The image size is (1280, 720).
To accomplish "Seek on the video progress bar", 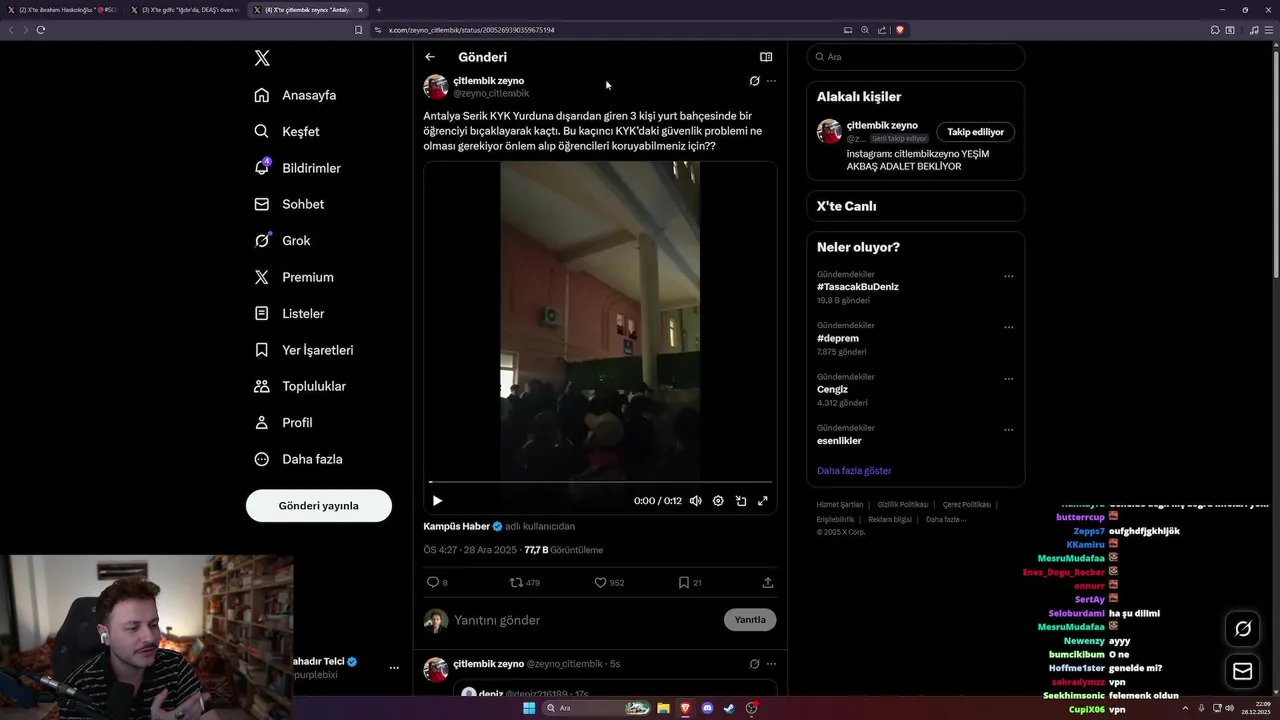I will point(600,482).
